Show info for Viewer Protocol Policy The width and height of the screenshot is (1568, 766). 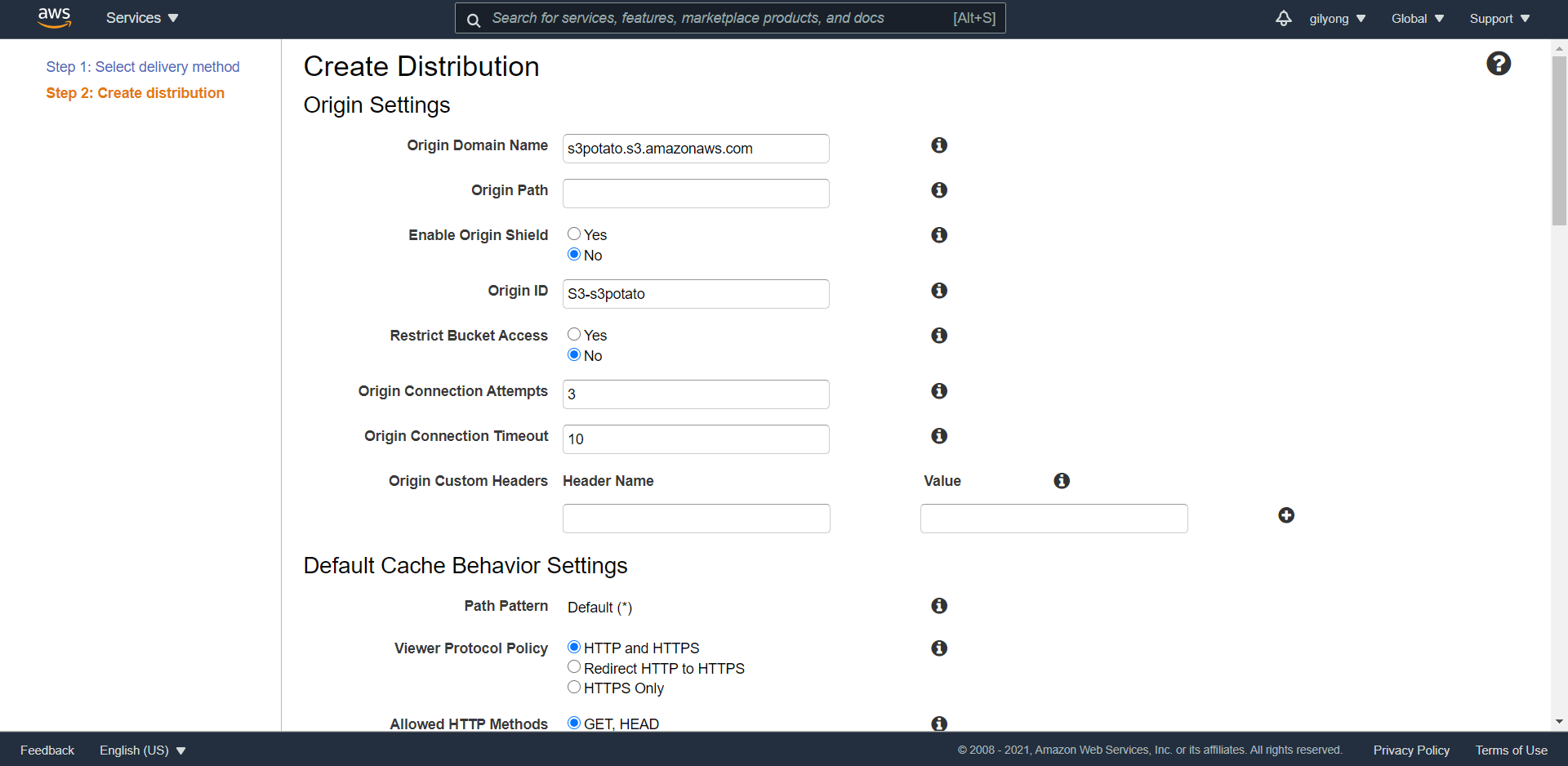939,648
